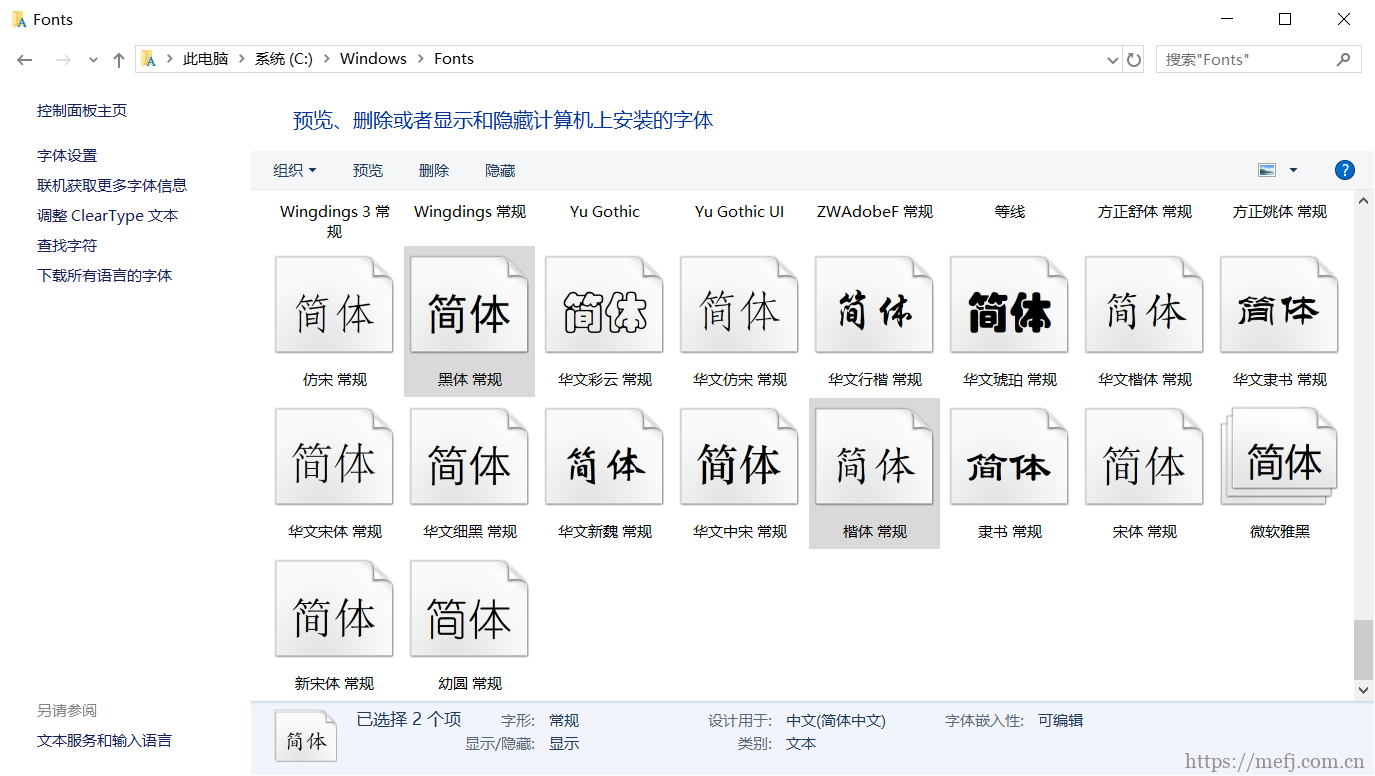Image resolution: width=1375 pixels, height=776 pixels.
Task: Select the 新宋体 常规 font icon
Action: tap(334, 609)
